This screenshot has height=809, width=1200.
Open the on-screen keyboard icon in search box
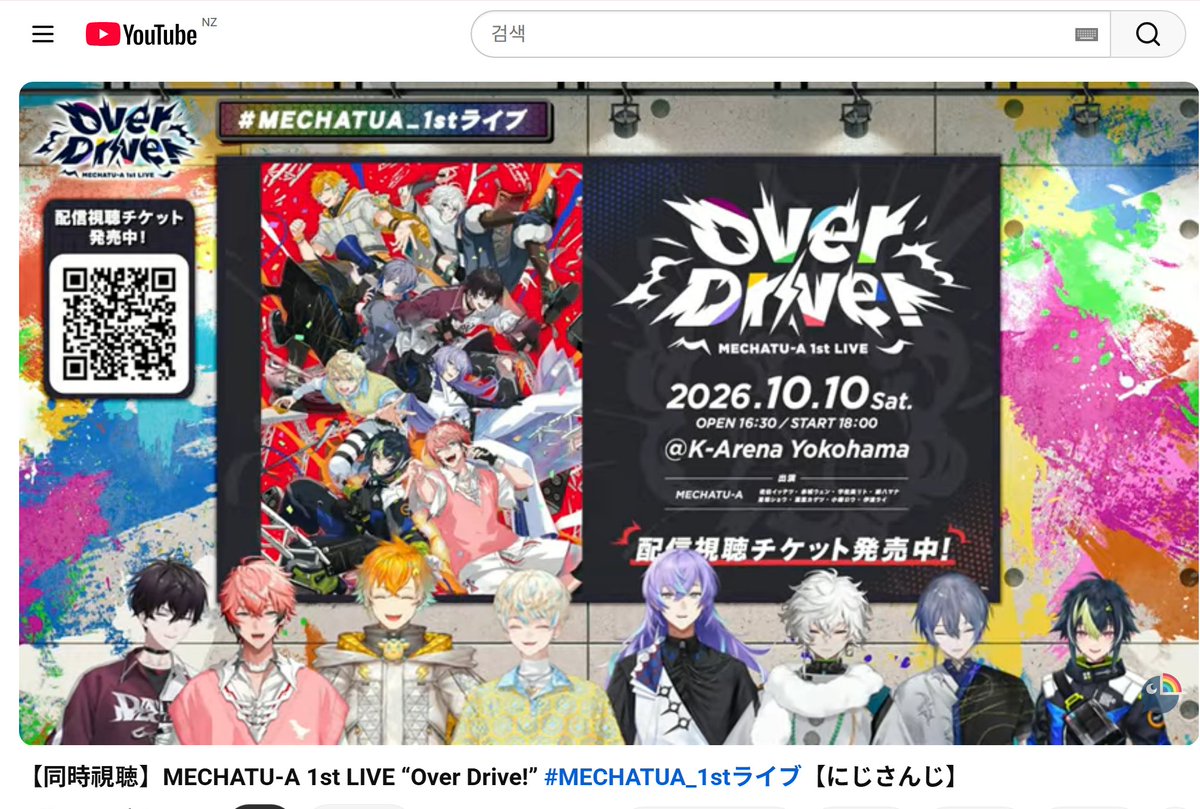click(1087, 34)
